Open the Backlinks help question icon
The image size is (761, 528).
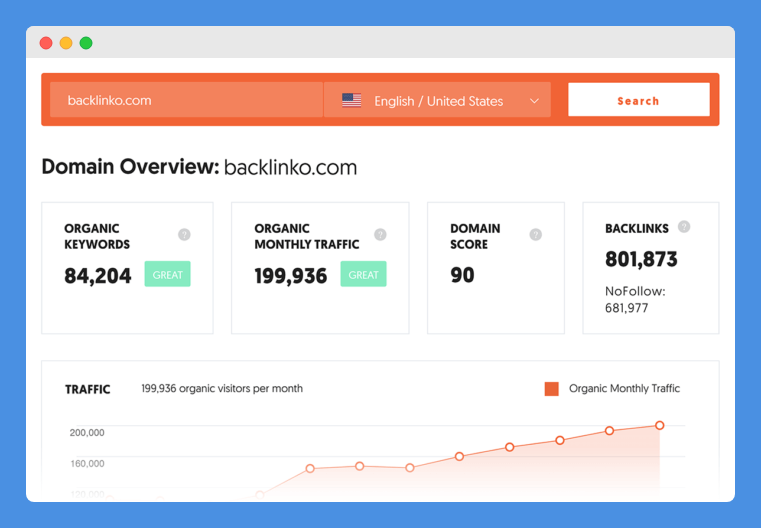tap(684, 227)
